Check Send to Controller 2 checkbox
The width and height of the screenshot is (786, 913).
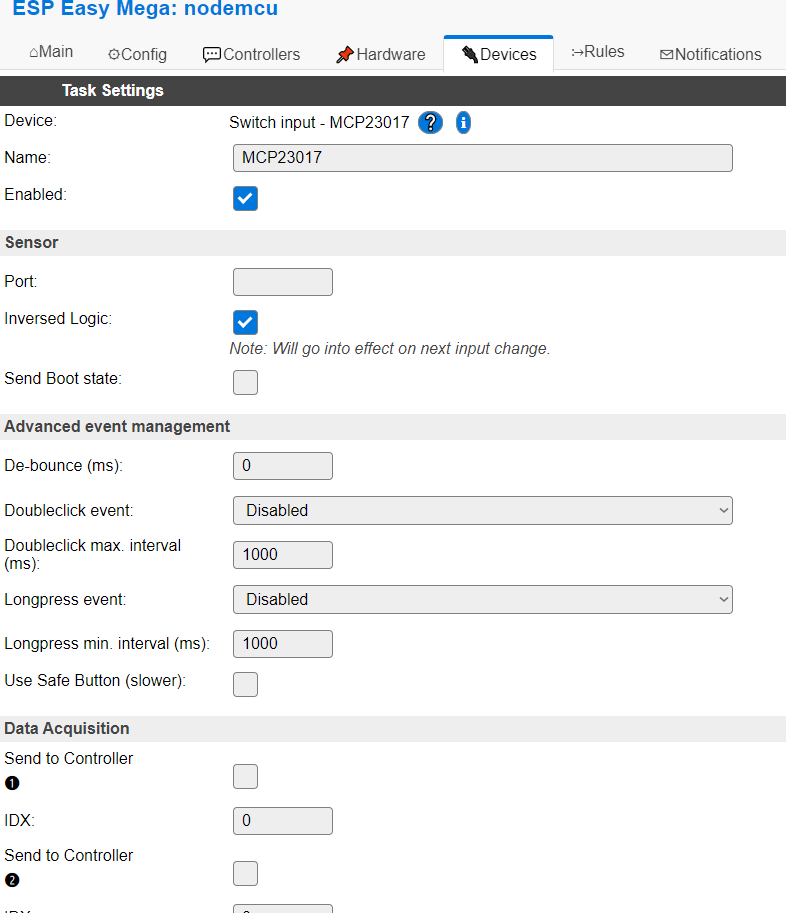[x=246, y=873]
